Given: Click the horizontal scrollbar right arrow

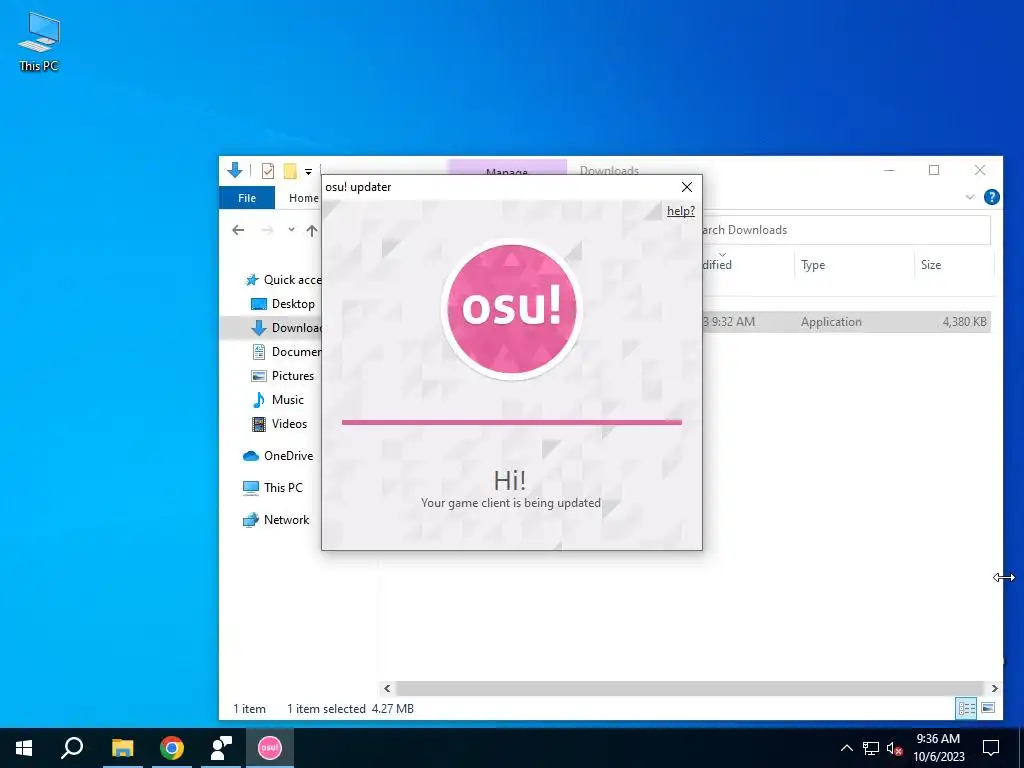Looking at the screenshot, I should click(x=994, y=688).
